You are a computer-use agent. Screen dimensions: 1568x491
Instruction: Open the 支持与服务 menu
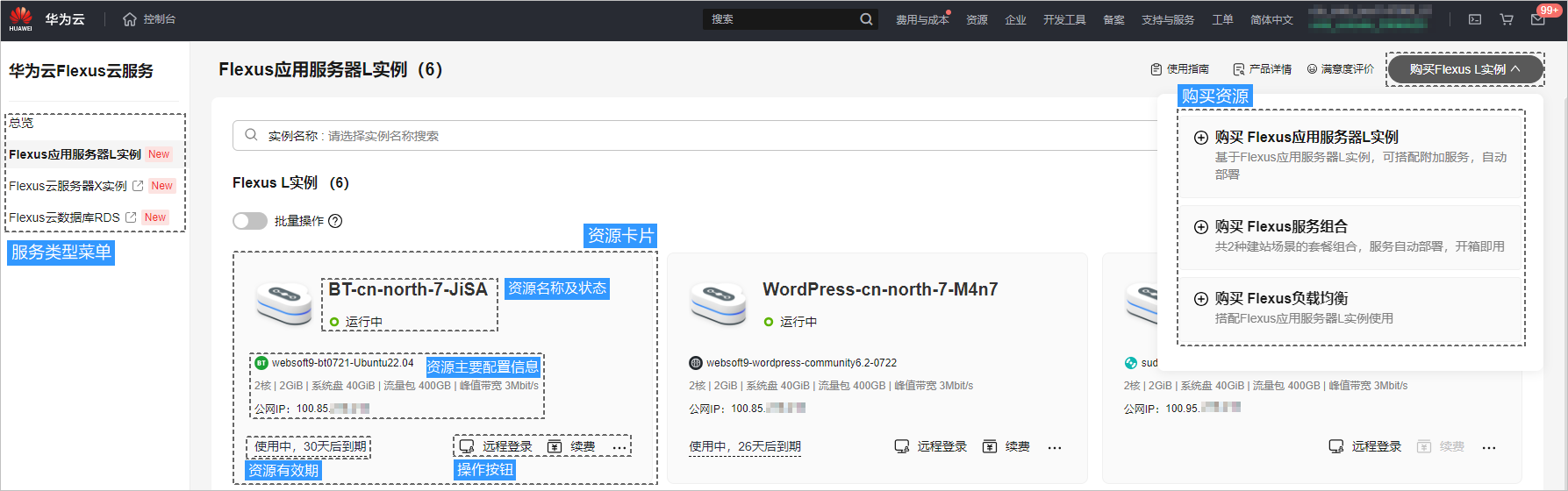tap(1168, 19)
